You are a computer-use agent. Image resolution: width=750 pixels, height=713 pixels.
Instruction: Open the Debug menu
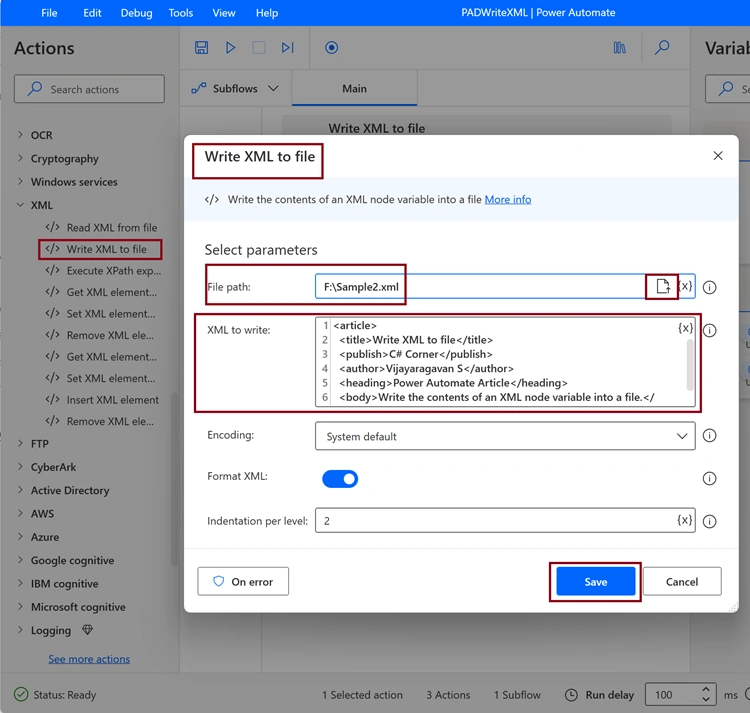(x=136, y=13)
